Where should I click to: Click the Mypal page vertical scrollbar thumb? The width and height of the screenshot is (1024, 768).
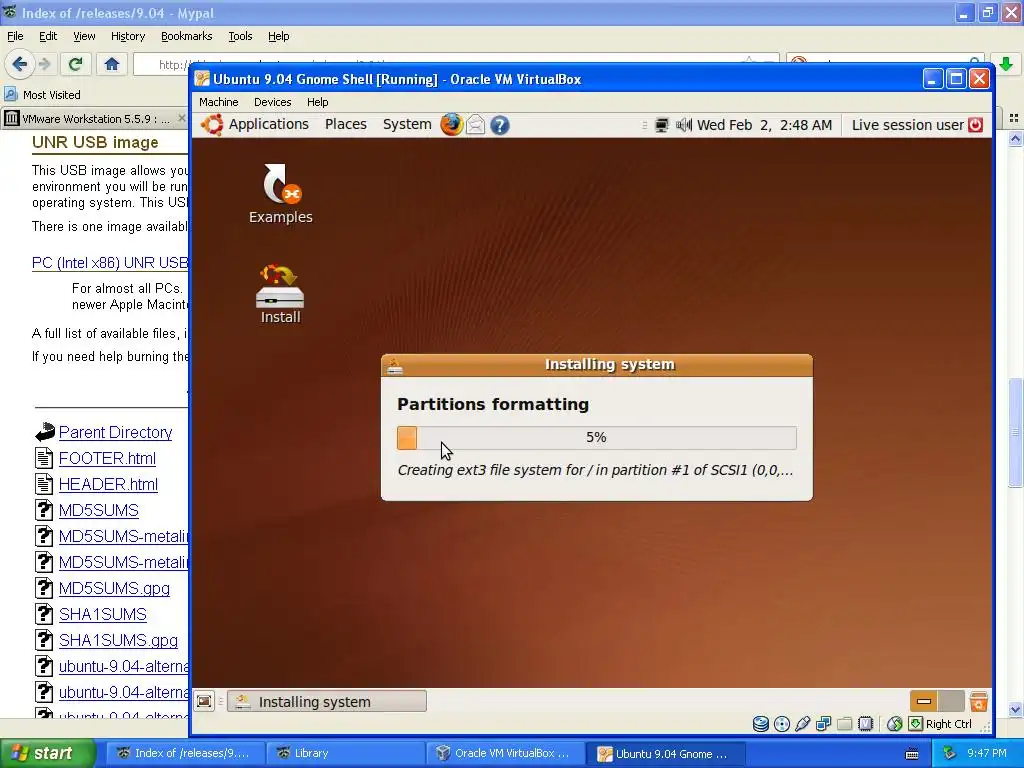coord(1015,432)
